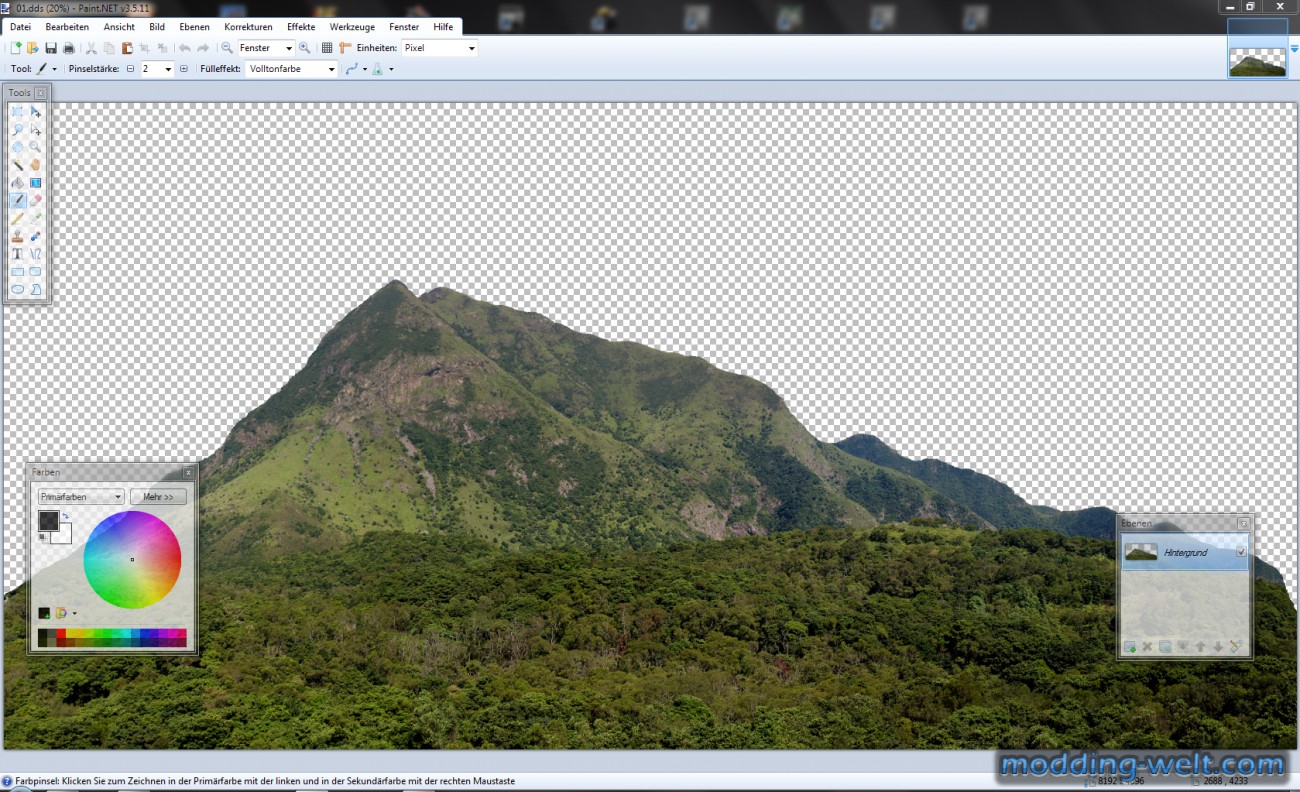Select the Lasso Select tool
Viewport: 1300px width, 792px height.
(17, 130)
